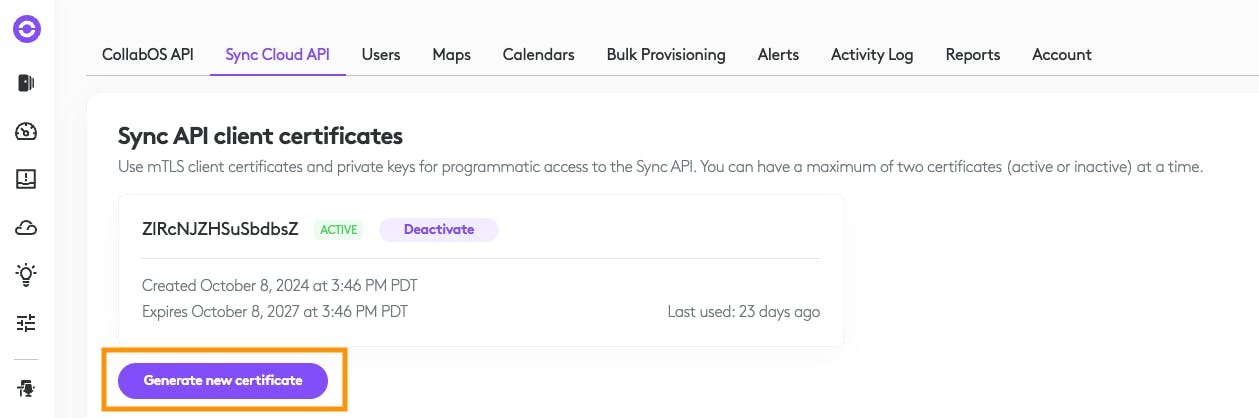Switch to Bulk Provisioning tab

666,54
